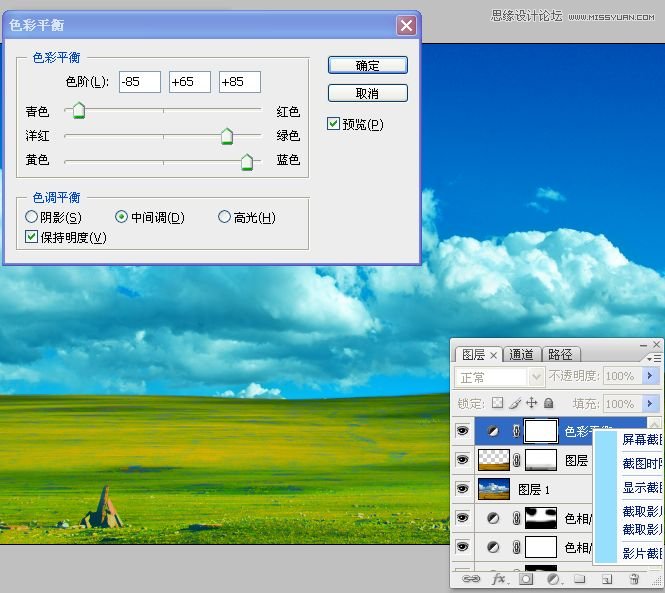Click the link layers icon in Layers panel footer
This screenshot has height=593, width=665.
[x=470, y=579]
